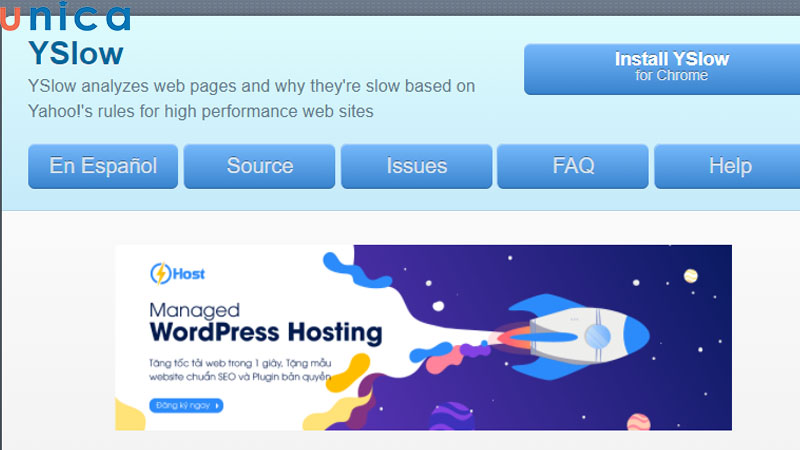
Task: Open the En Español page
Action: 103,166
